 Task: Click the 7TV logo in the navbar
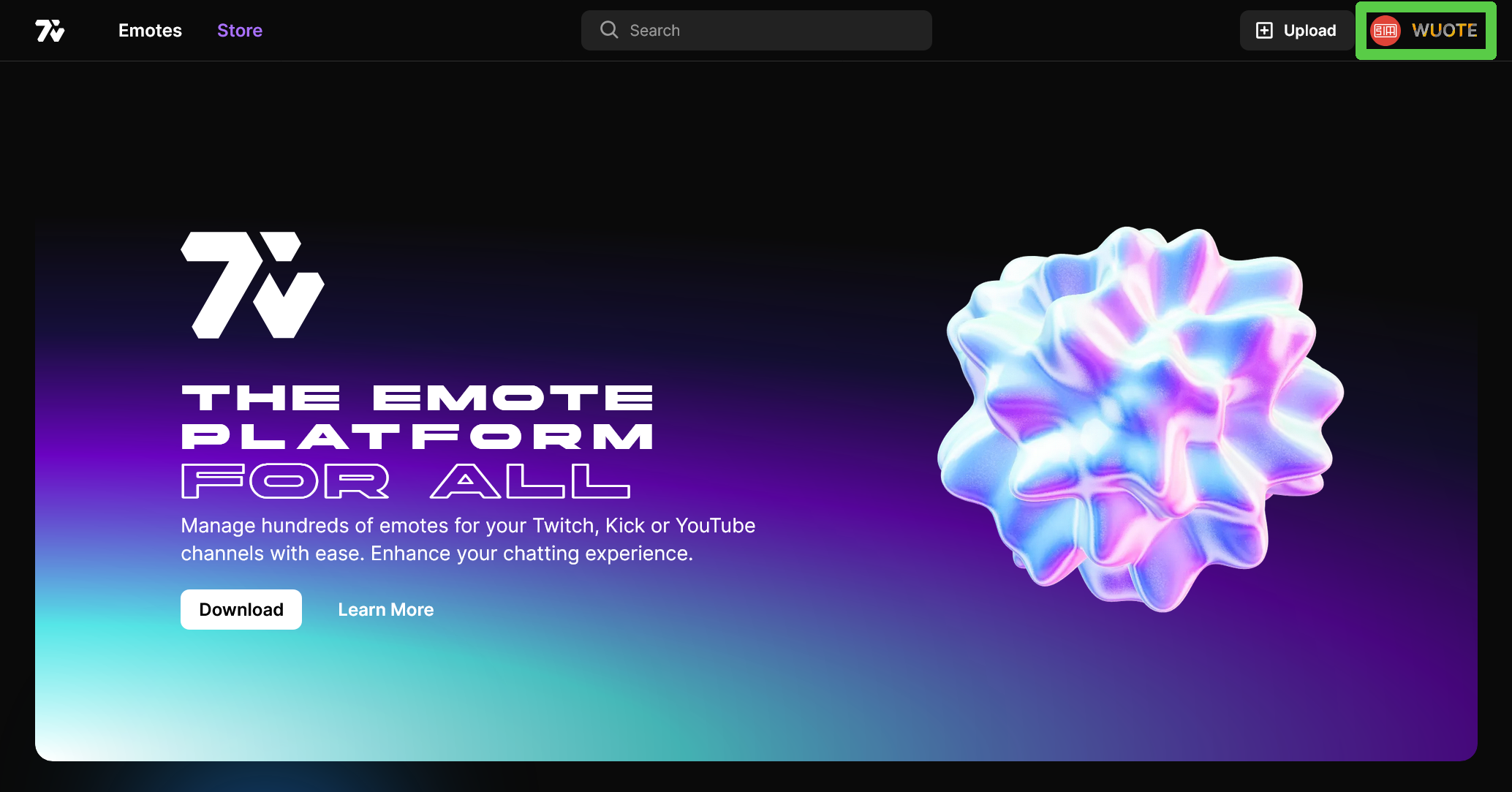tap(50, 31)
